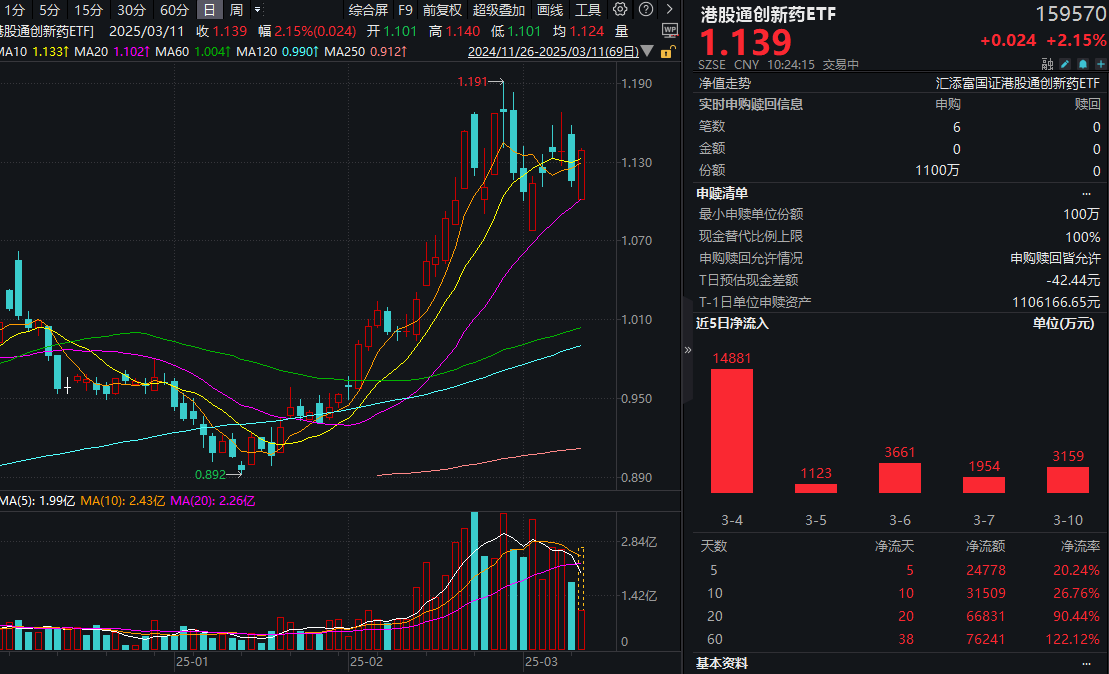
Task: Click the 14881 net inflow bar for 3-4
Action: tap(731, 430)
